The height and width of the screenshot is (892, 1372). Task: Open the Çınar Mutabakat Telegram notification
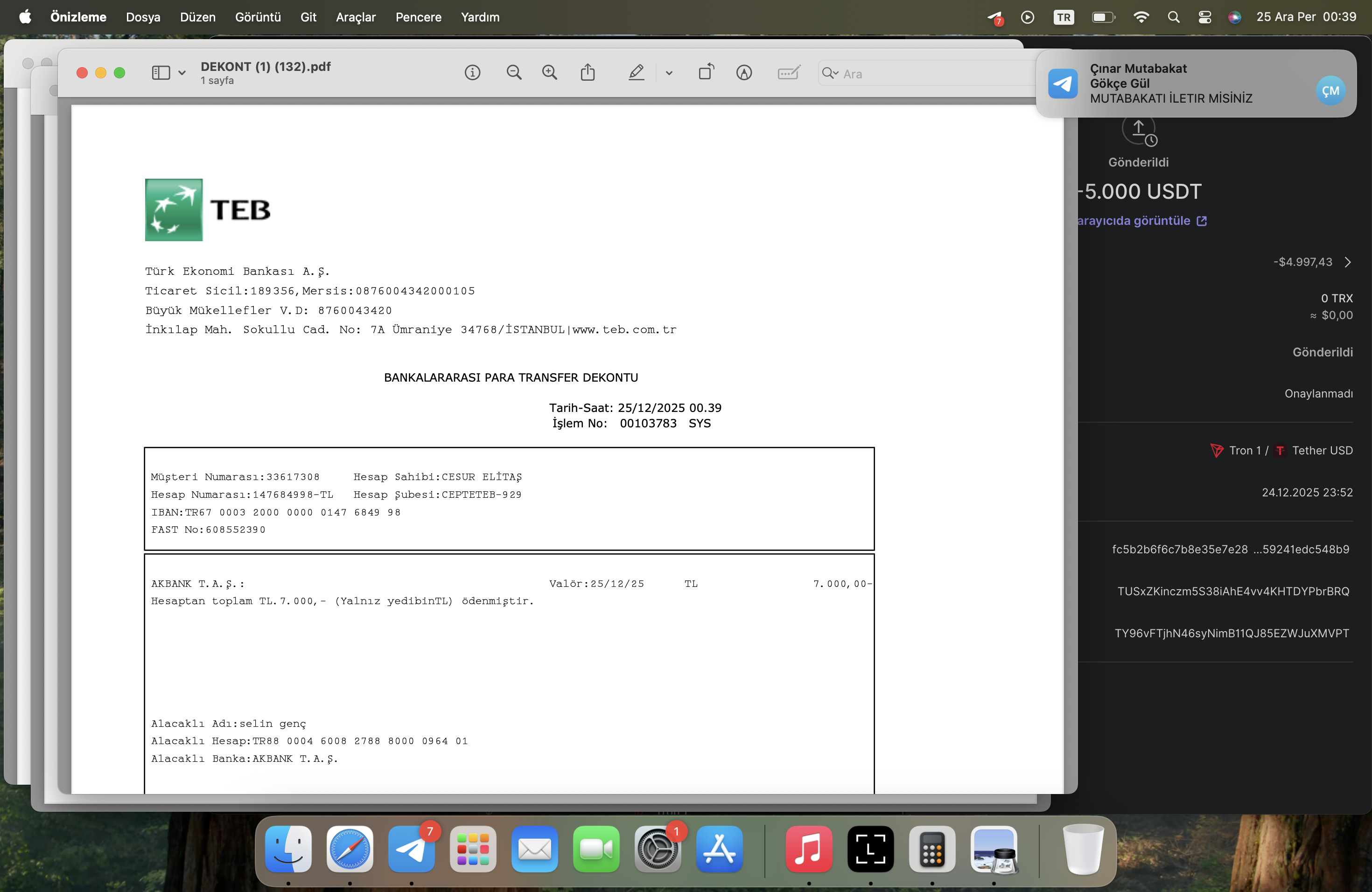point(1196,84)
